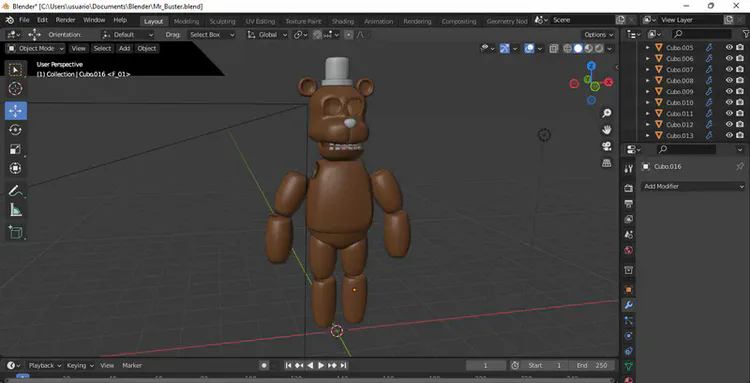Screen dimensions: 750x383
Task: Open the Render menu
Action: (x=66, y=21)
